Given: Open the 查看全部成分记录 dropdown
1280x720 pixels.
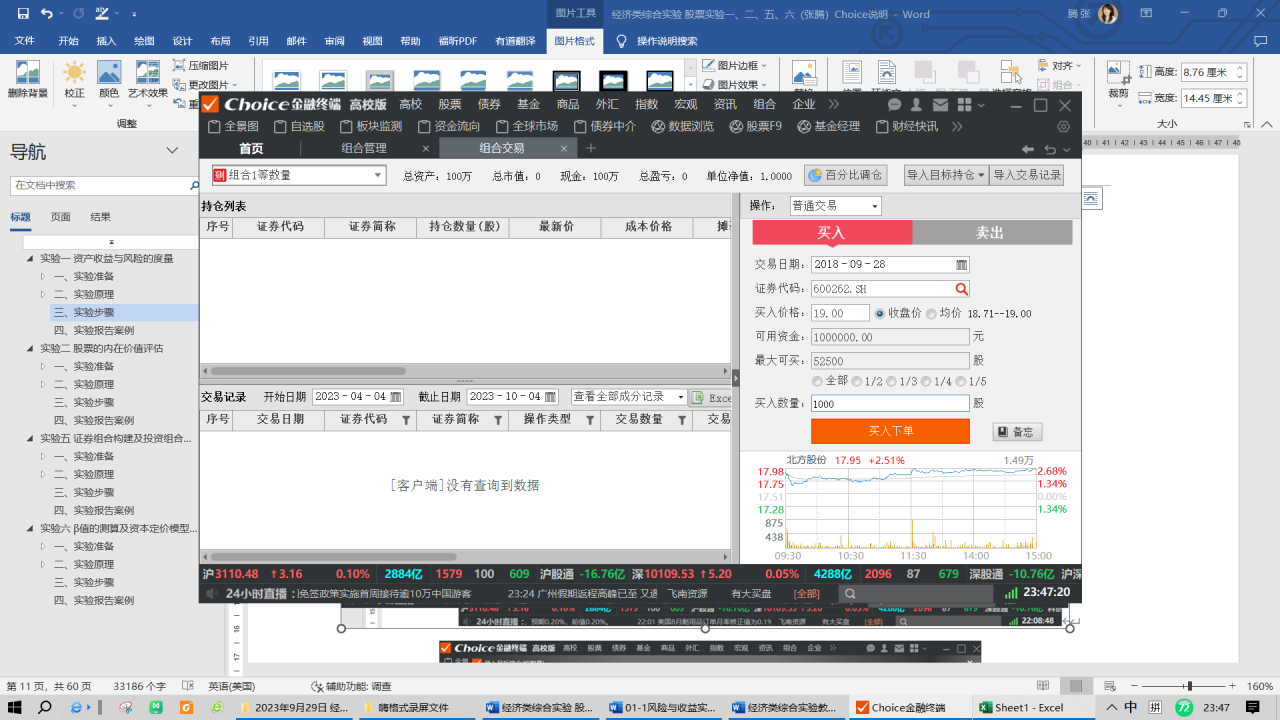Looking at the screenshot, I should point(680,397).
